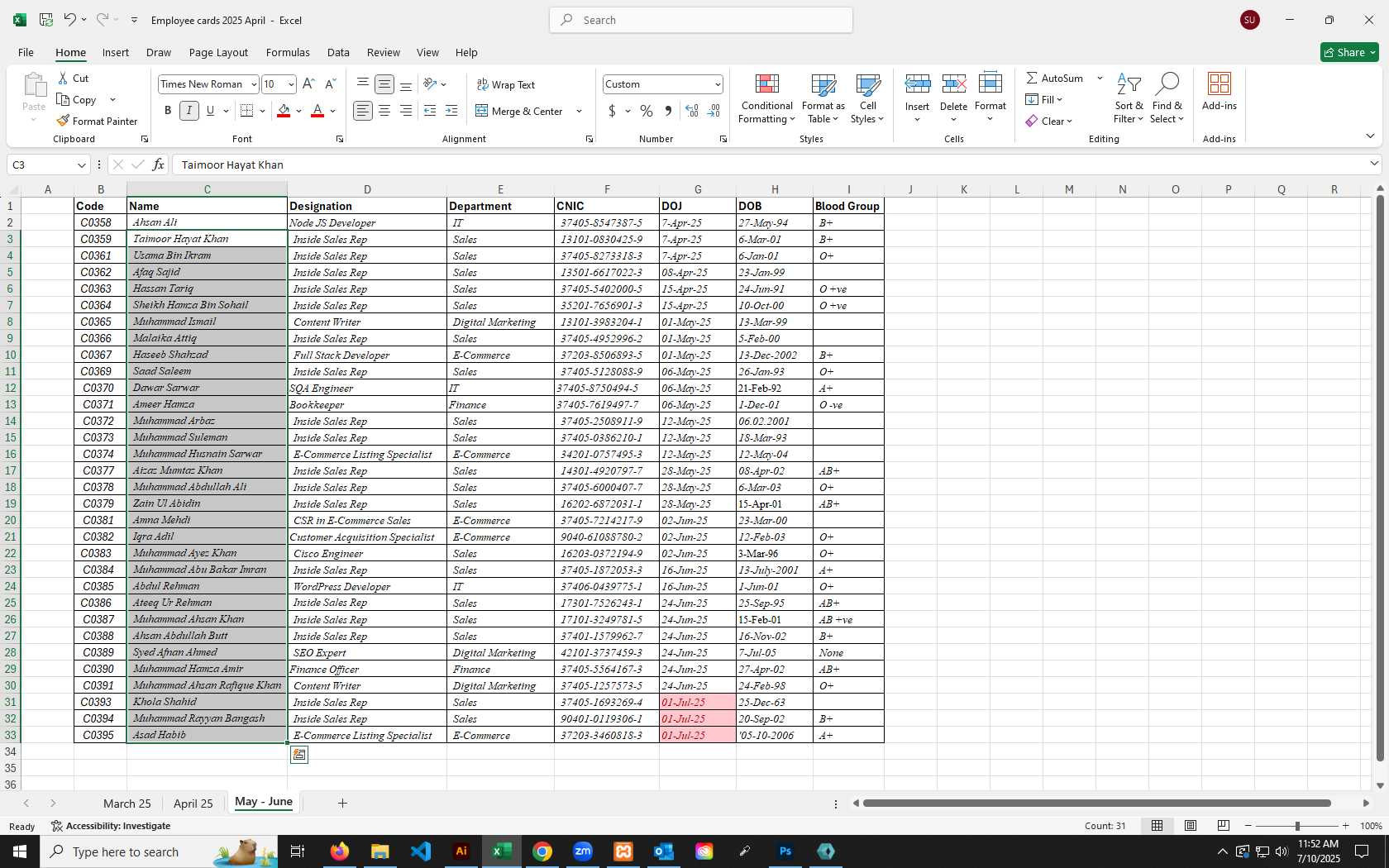Click the Undo arrow icon
This screenshot has width=1389, height=868.
69,20
